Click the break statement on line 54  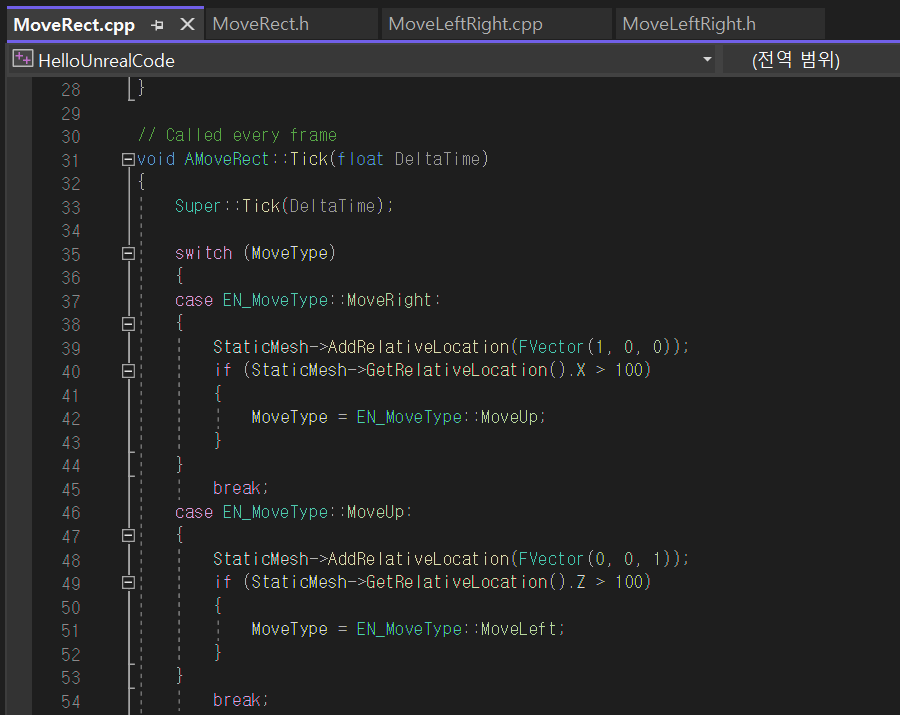[x=236, y=700]
